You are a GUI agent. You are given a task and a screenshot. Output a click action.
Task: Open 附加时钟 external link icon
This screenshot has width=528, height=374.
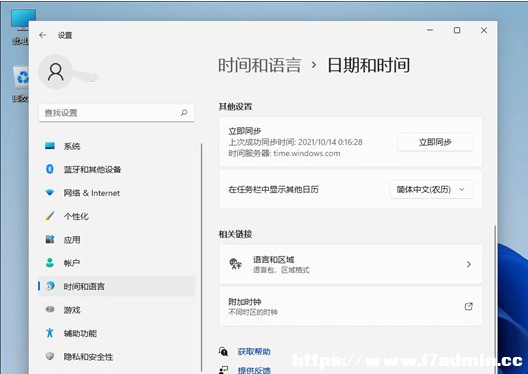[x=468, y=306]
